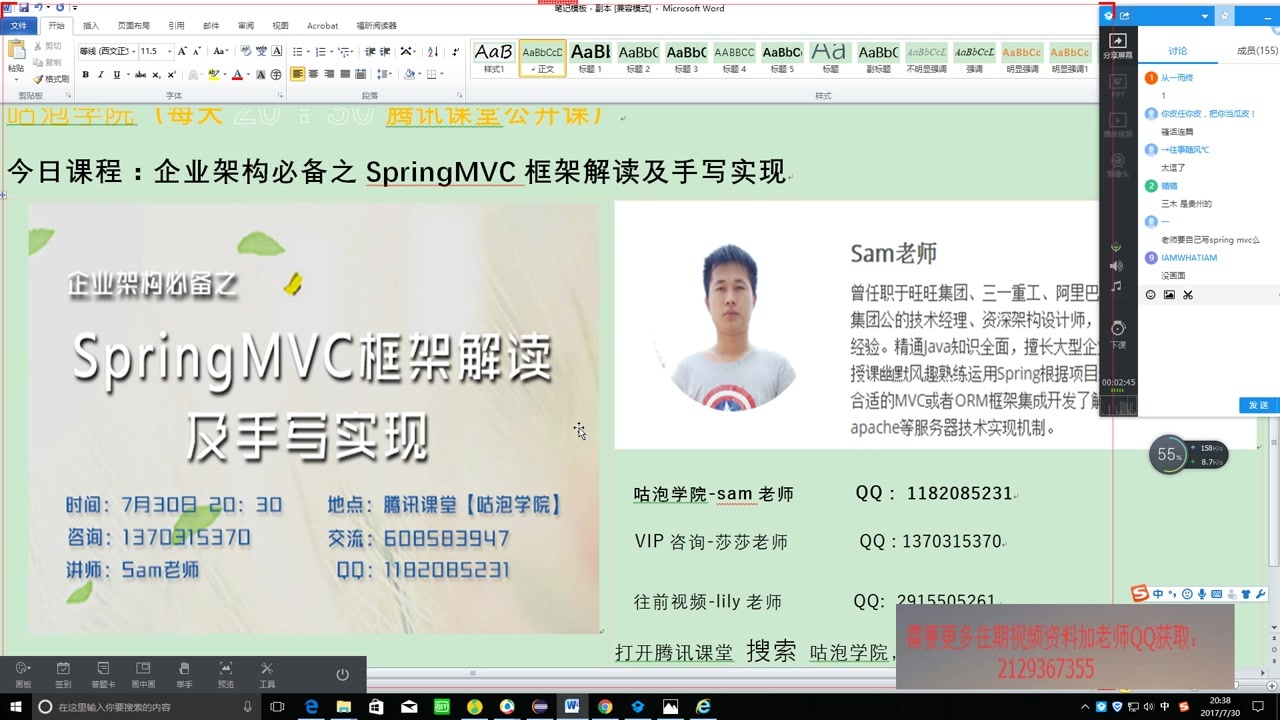Click the Increase Indent icon
1280x720 pixels.
[385, 51]
